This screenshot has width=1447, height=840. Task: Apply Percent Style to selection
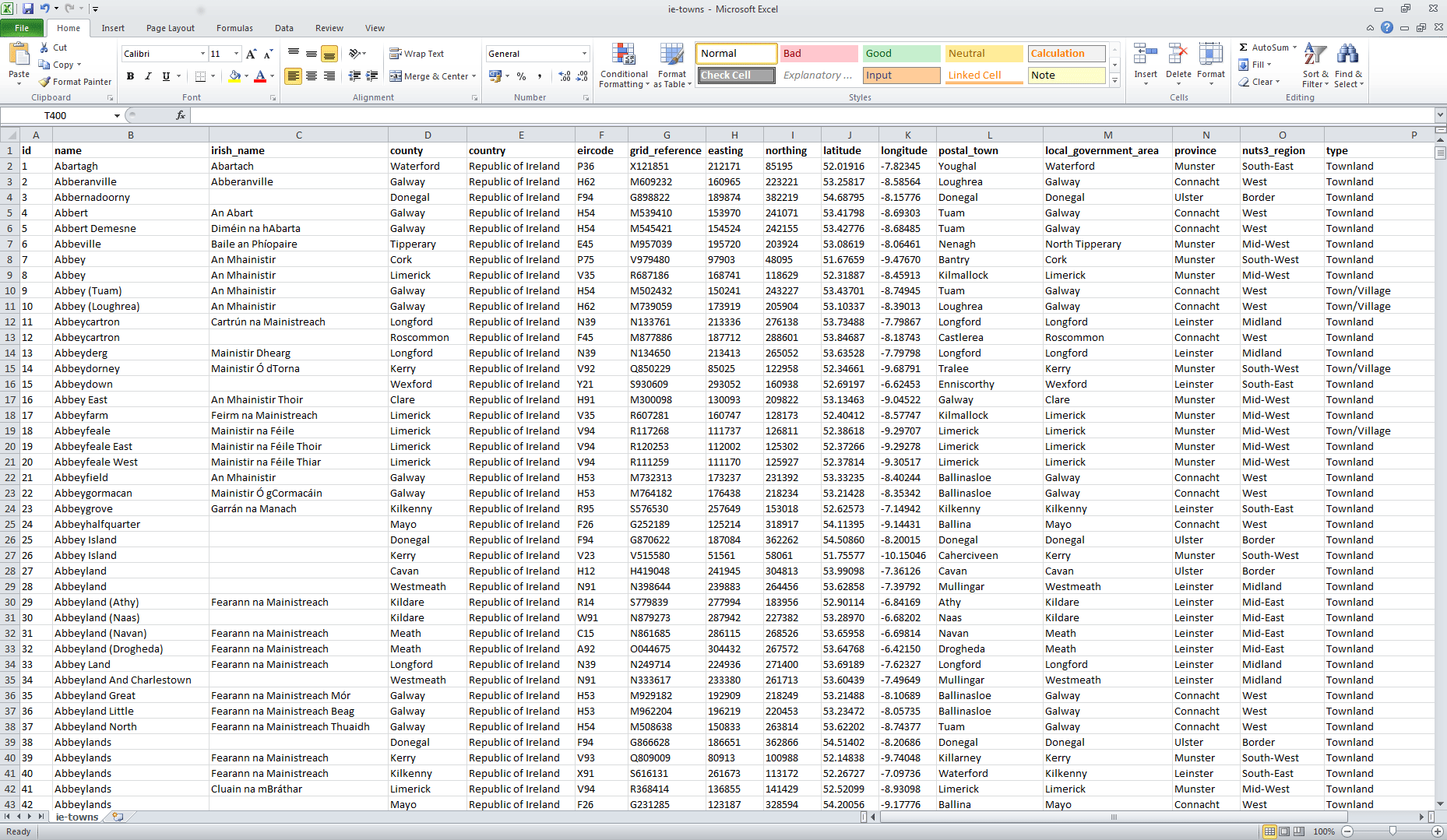(521, 77)
